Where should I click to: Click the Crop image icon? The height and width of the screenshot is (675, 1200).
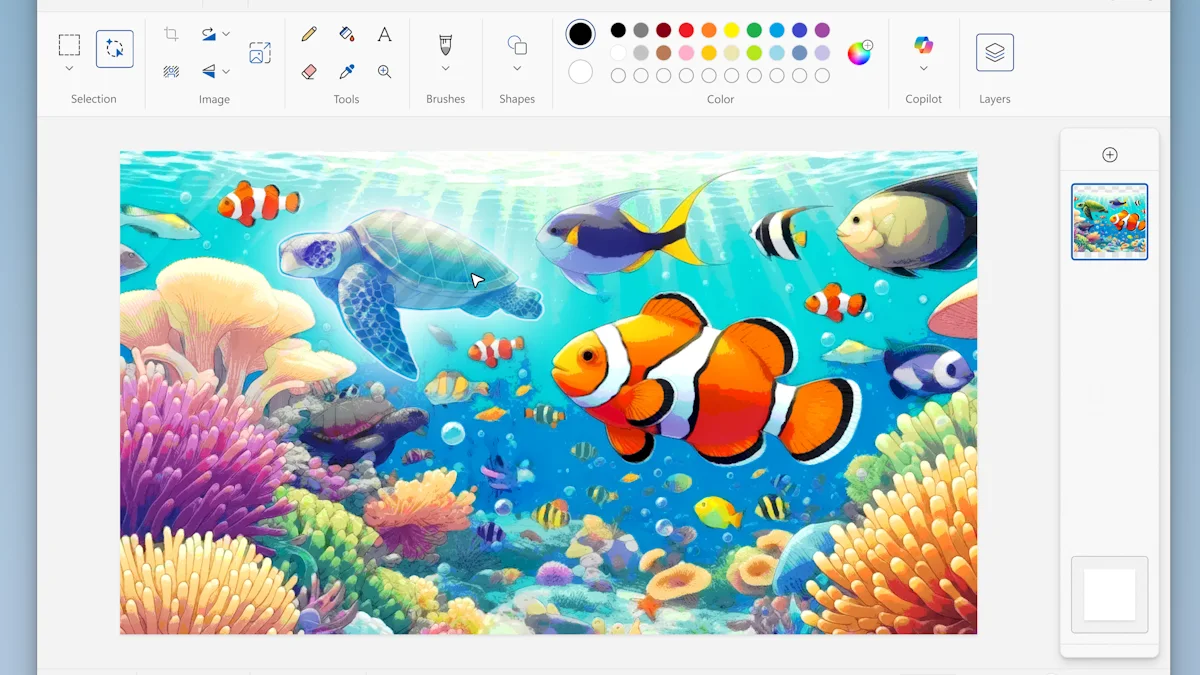(171, 34)
